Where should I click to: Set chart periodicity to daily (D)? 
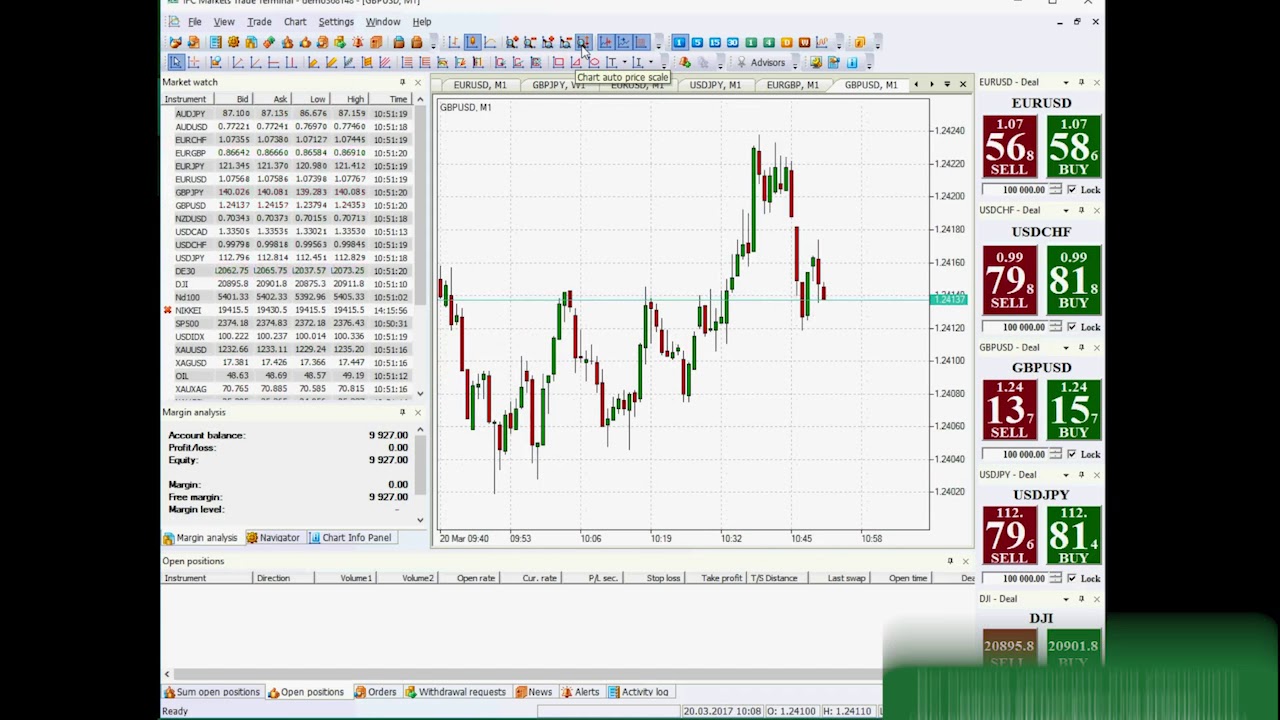786,42
